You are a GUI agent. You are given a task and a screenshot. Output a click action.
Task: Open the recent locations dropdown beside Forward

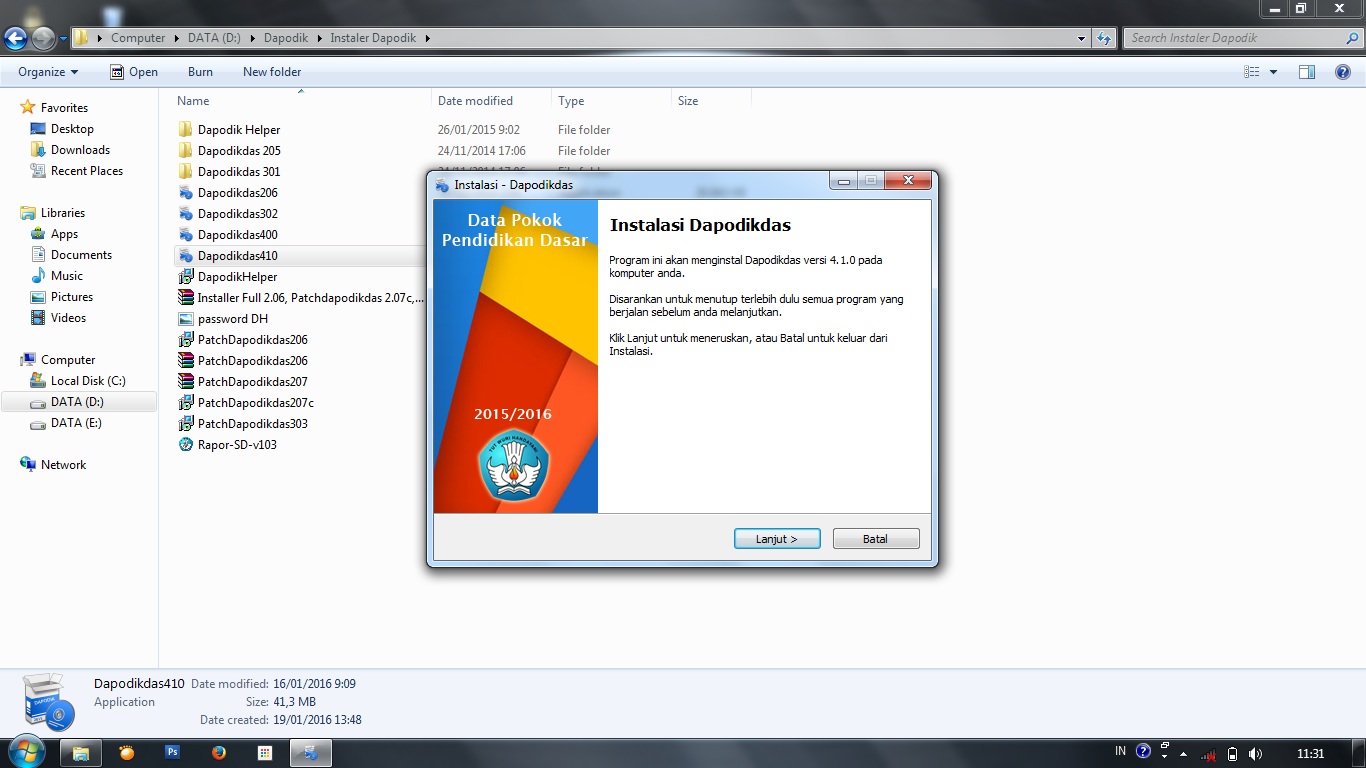tap(63, 39)
